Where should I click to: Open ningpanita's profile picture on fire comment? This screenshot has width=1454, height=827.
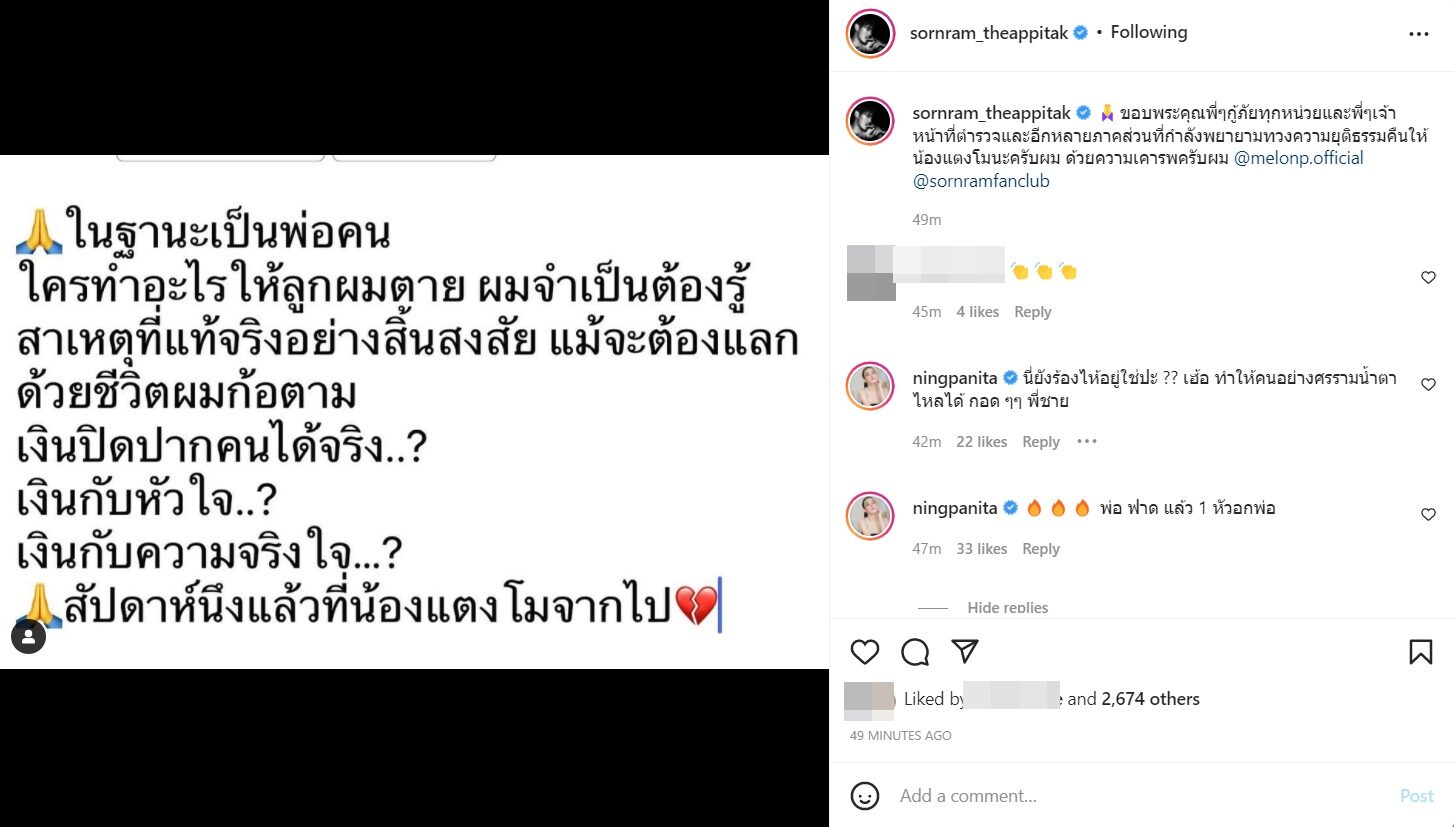(870, 514)
